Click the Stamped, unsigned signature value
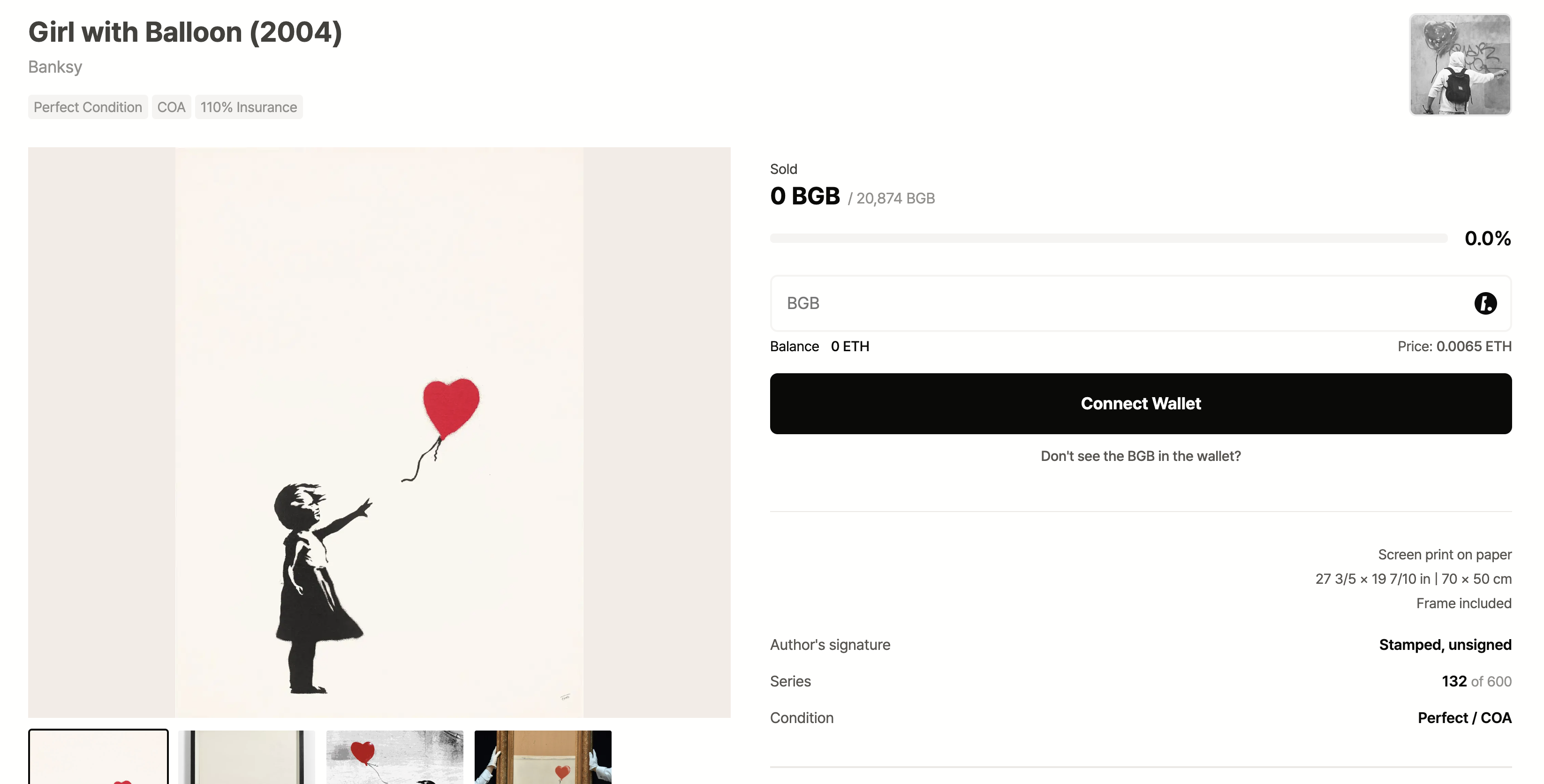This screenshot has width=1544, height=784. coord(1445,645)
